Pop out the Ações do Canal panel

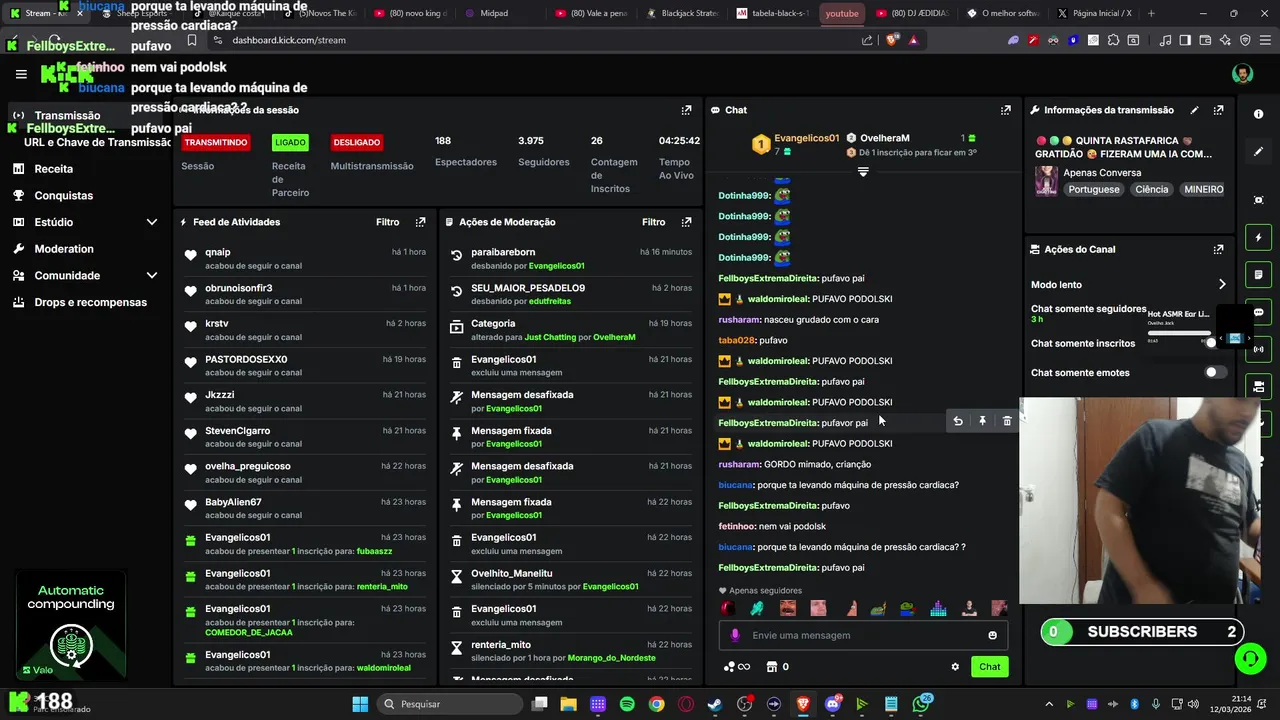tap(1218, 249)
